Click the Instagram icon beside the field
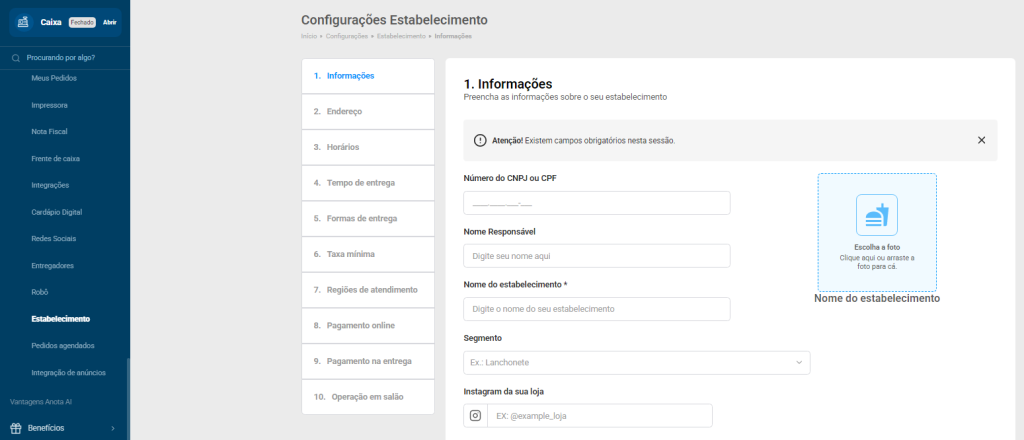1024x440 pixels. click(476, 416)
